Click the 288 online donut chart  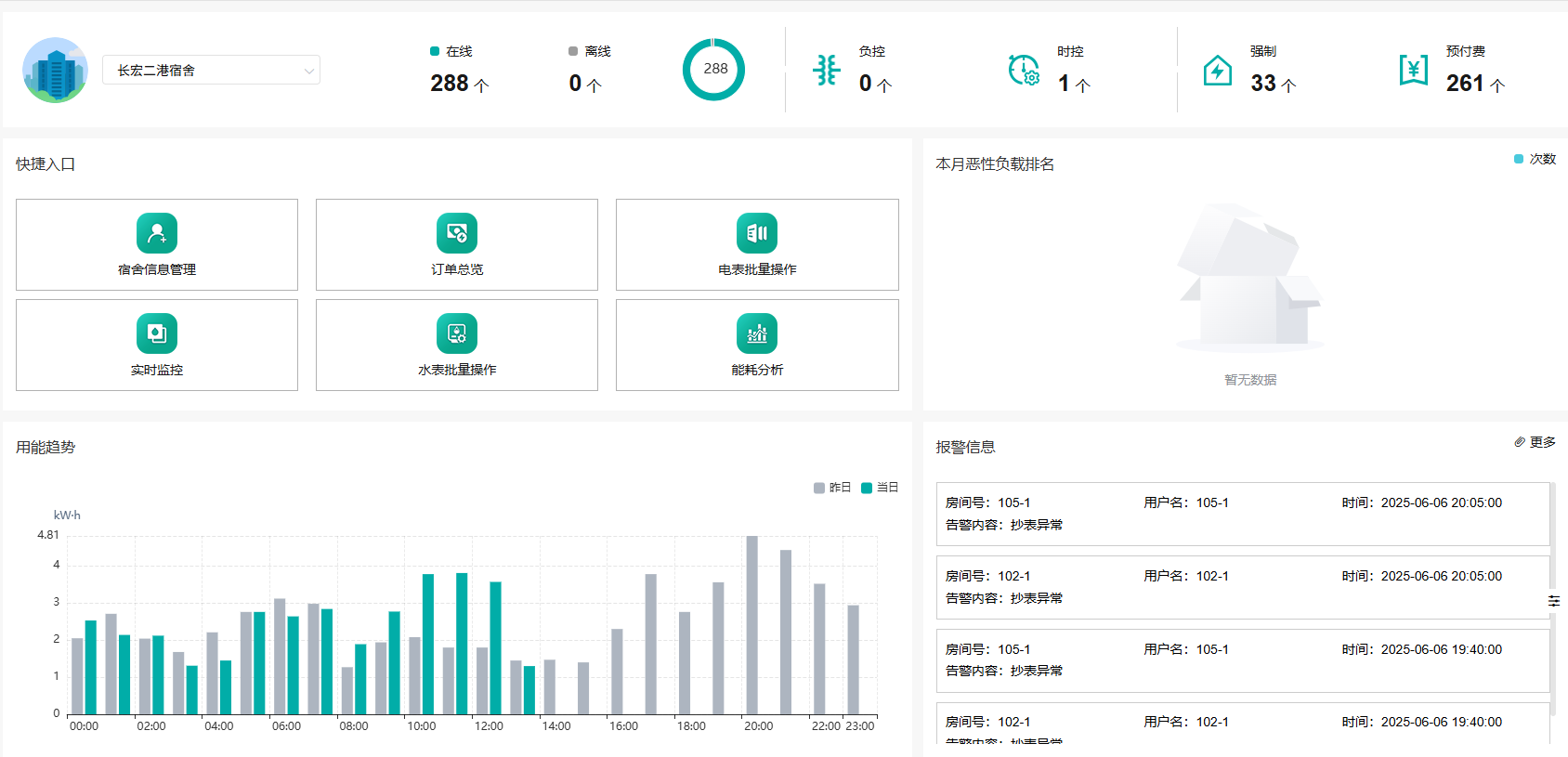713,70
